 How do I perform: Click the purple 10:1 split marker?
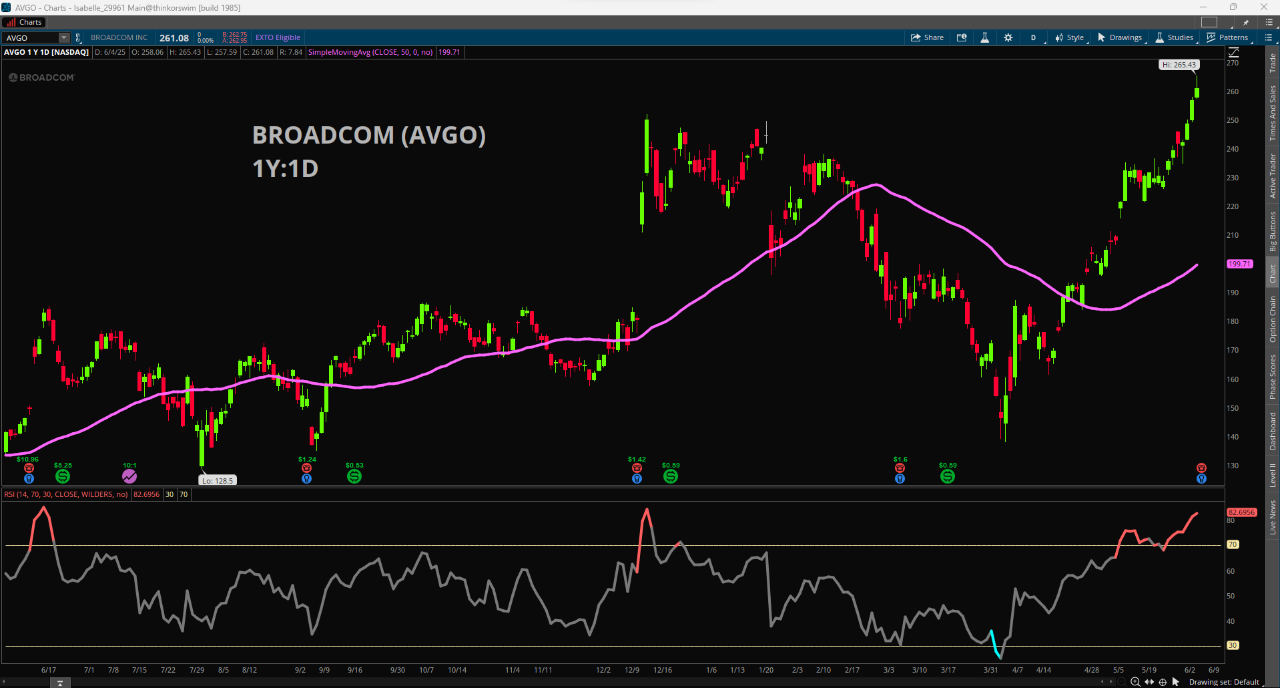130,477
